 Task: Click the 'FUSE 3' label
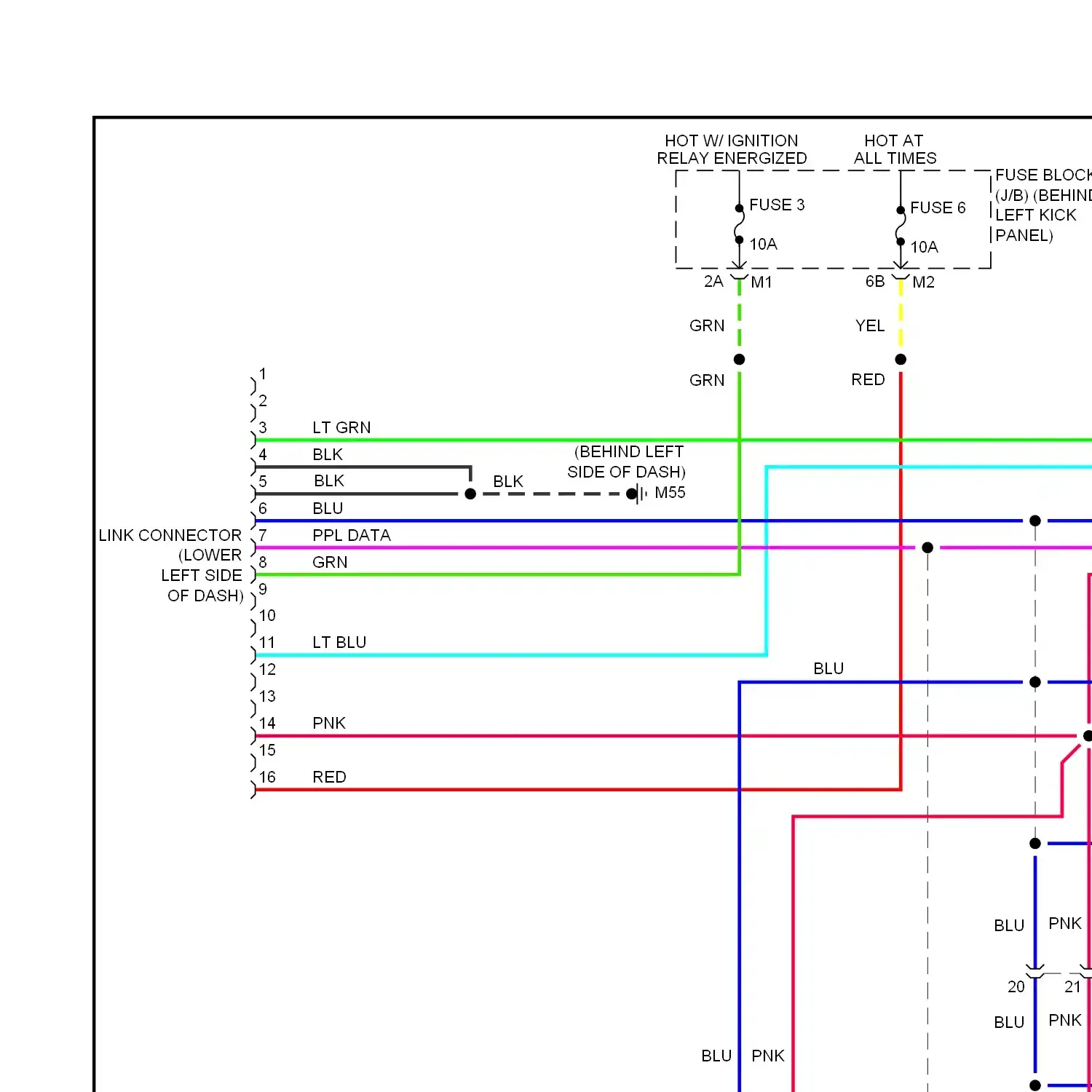pos(777,205)
